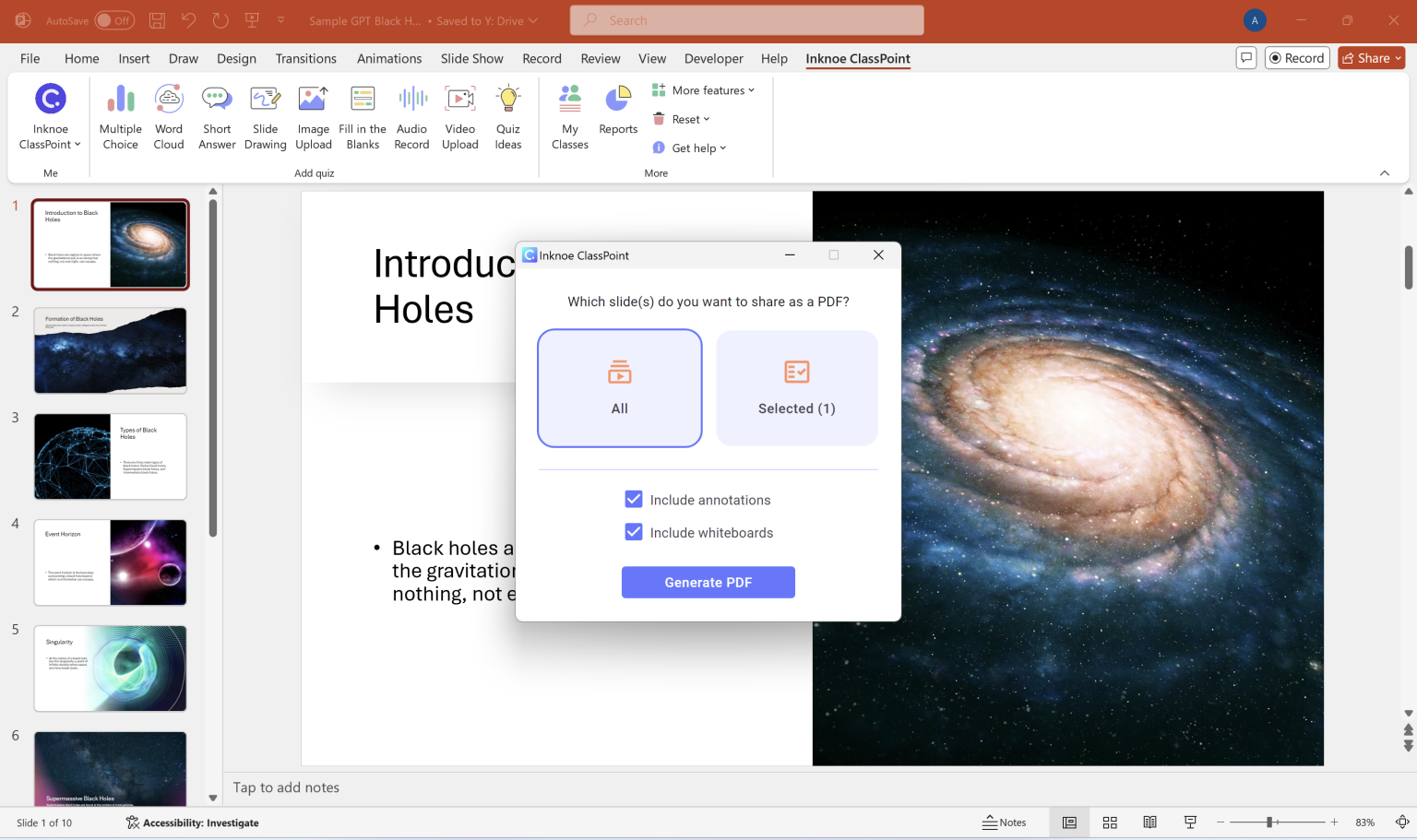The image size is (1417, 840).
Task: Insert a Fill in the Blanks quiz
Action: click(362, 115)
